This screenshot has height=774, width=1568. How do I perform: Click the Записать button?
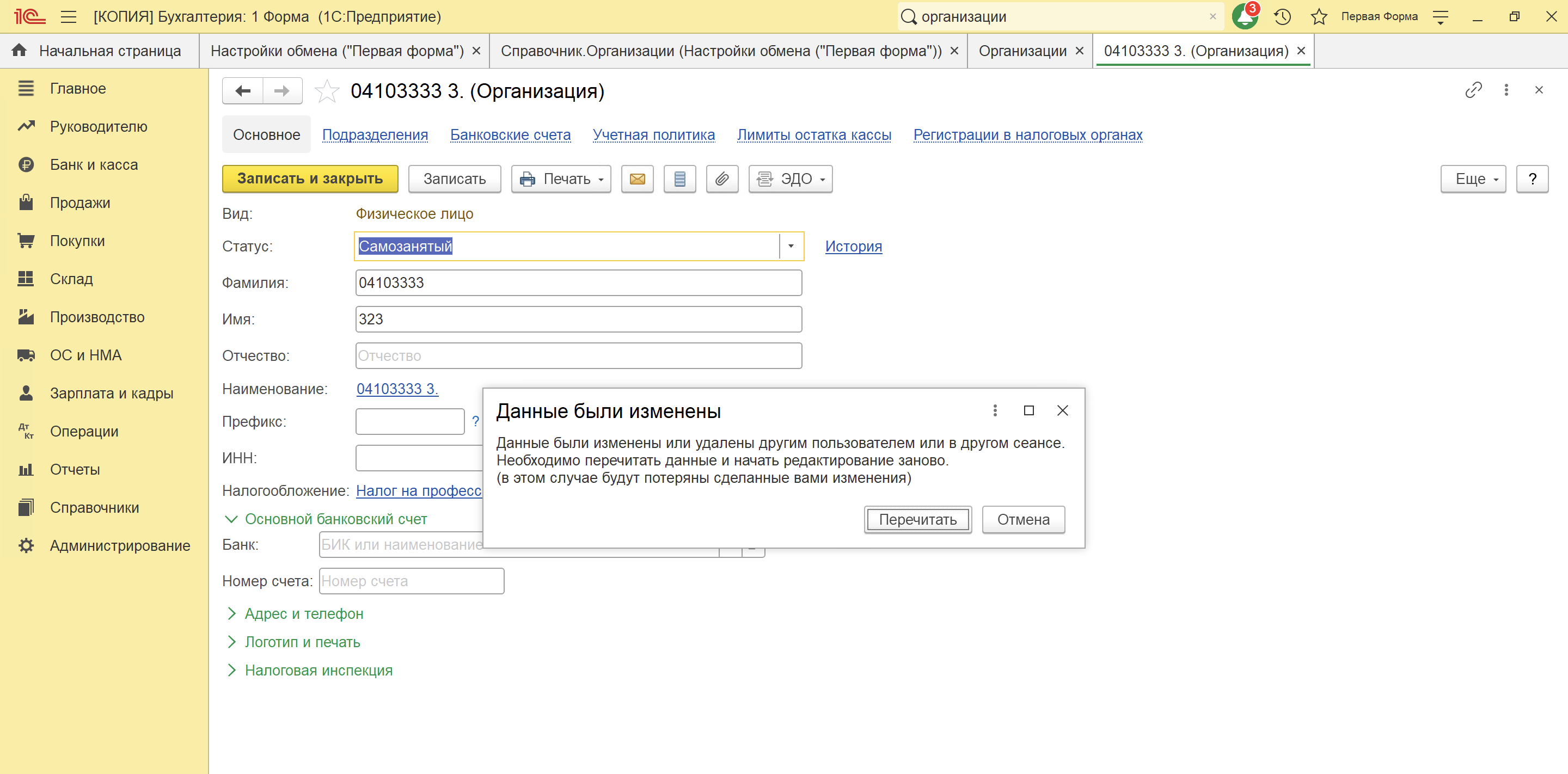[454, 179]
